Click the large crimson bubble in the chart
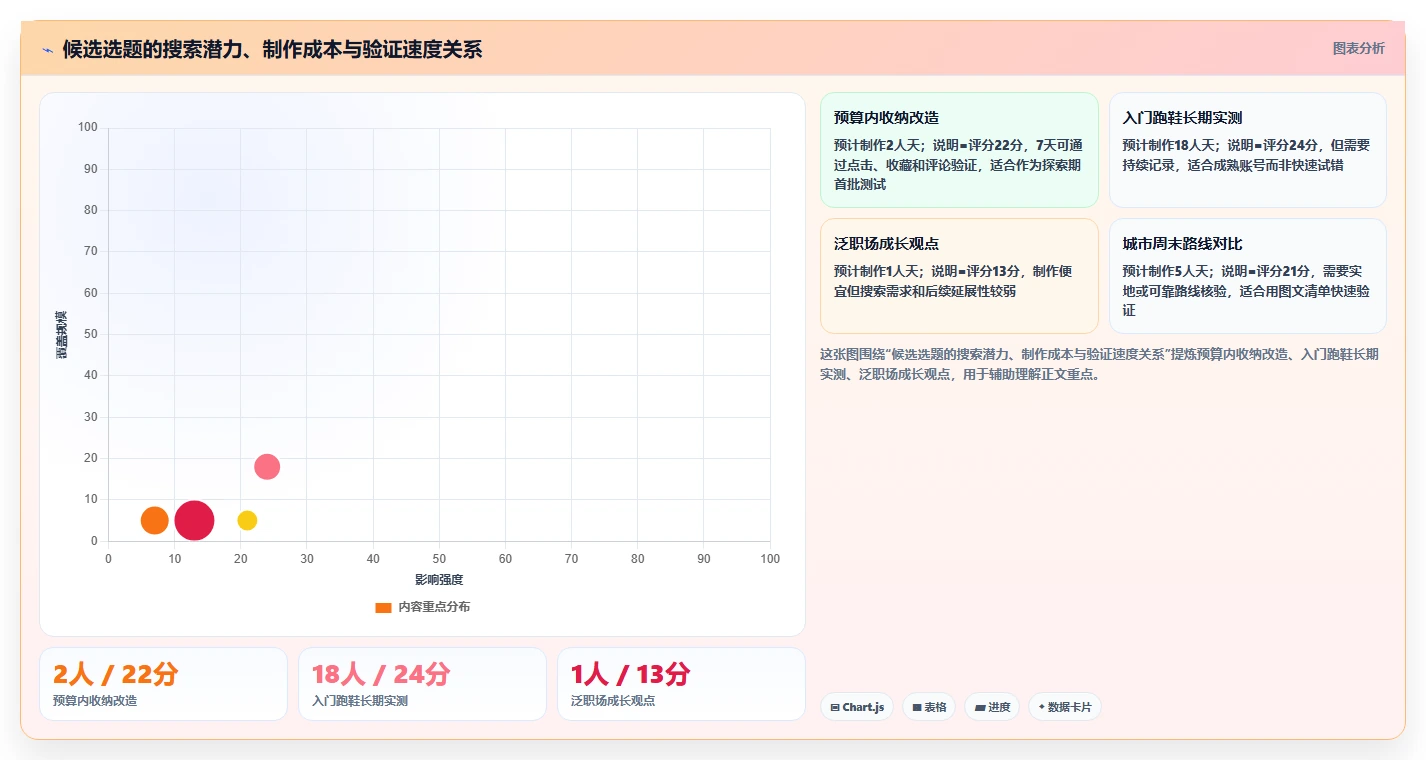The image size is (1426, 760). 194,520
